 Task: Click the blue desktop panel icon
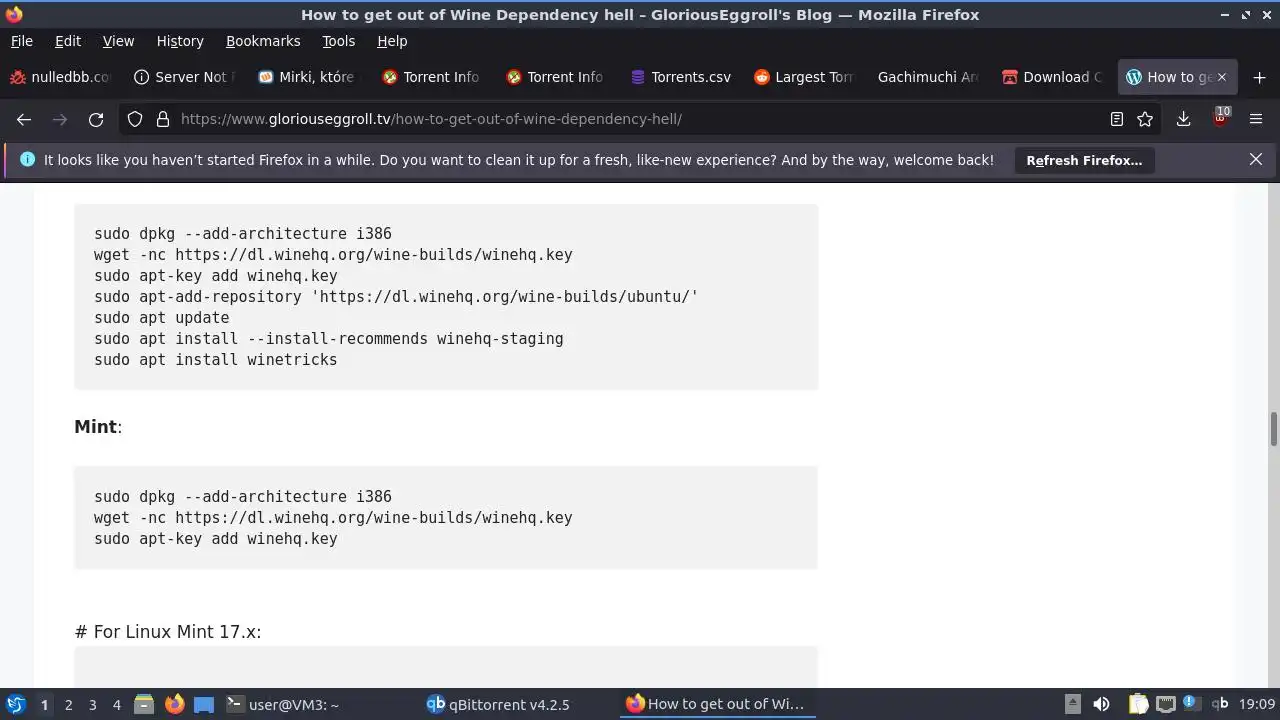point(204,704)
